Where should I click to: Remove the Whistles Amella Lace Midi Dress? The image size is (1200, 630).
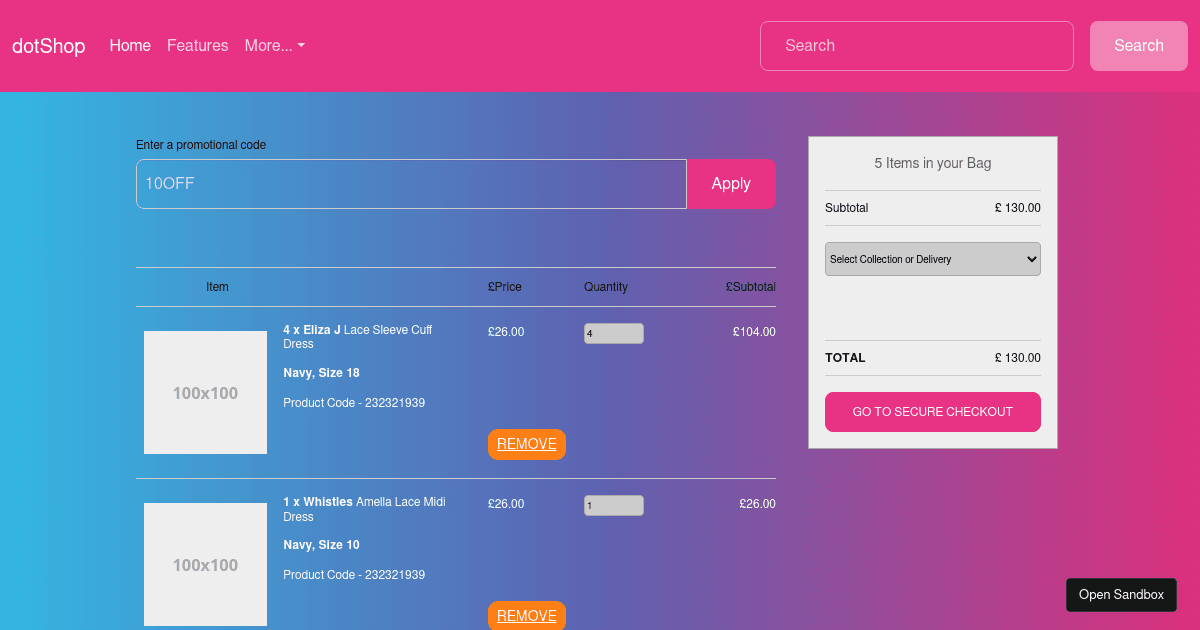pos(526,615)
